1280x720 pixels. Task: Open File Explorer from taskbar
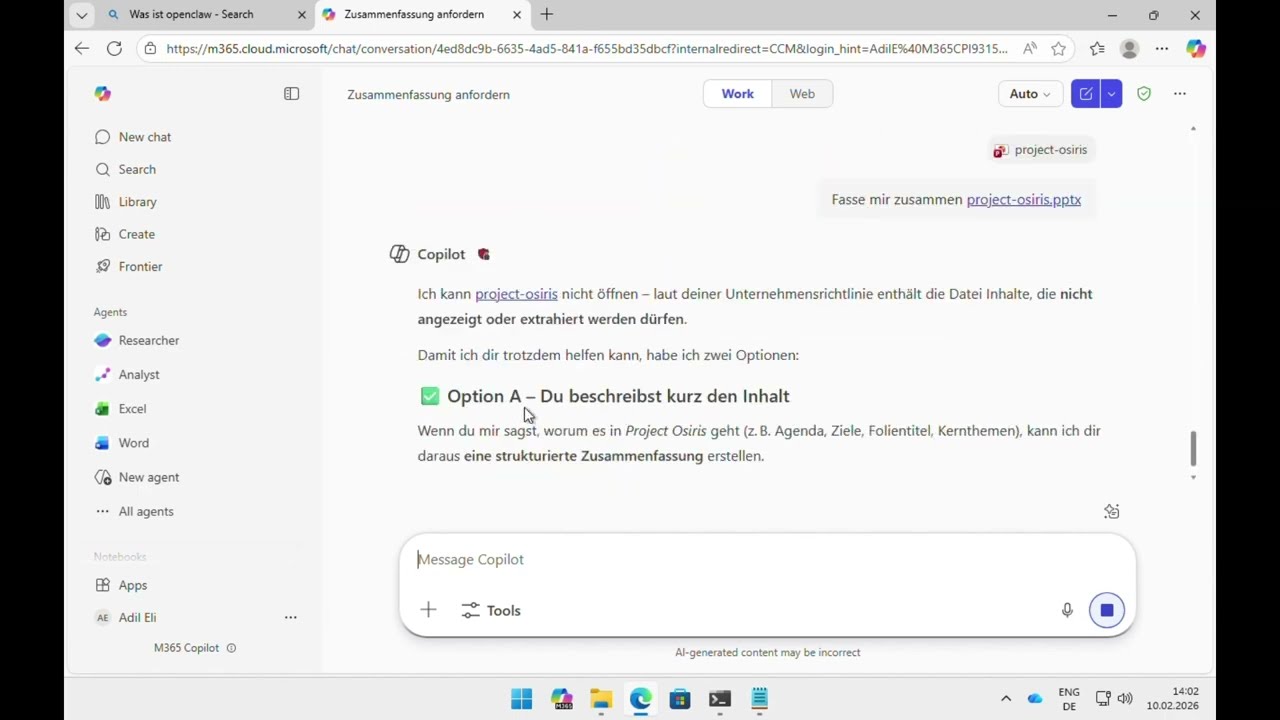[x=601, y=699]
